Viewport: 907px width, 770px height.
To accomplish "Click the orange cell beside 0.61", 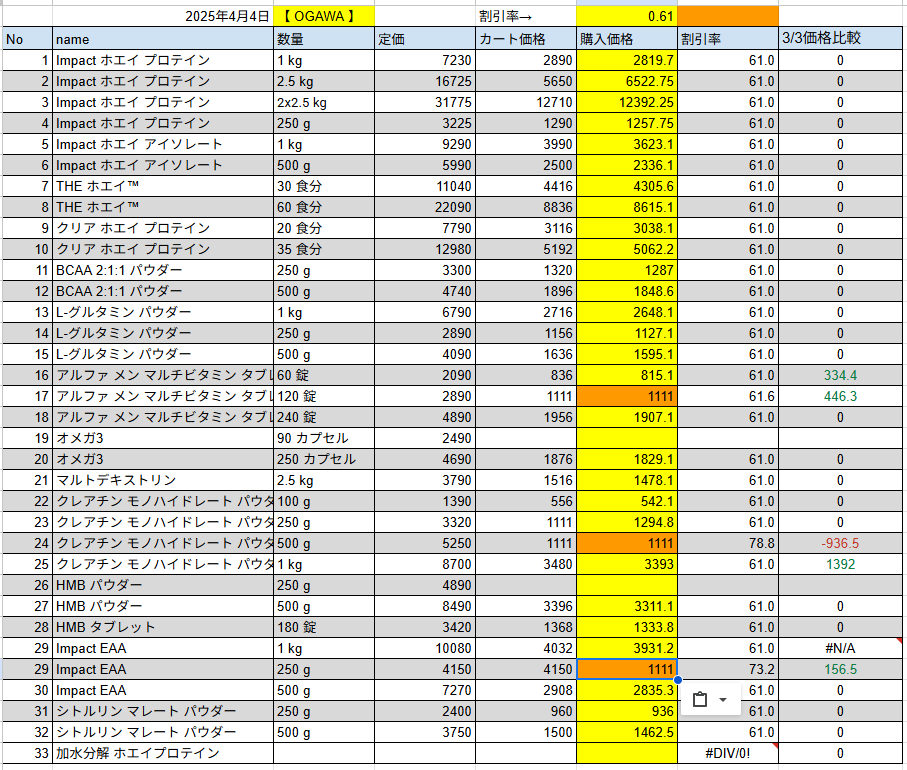I will click(x=728, y=16).
